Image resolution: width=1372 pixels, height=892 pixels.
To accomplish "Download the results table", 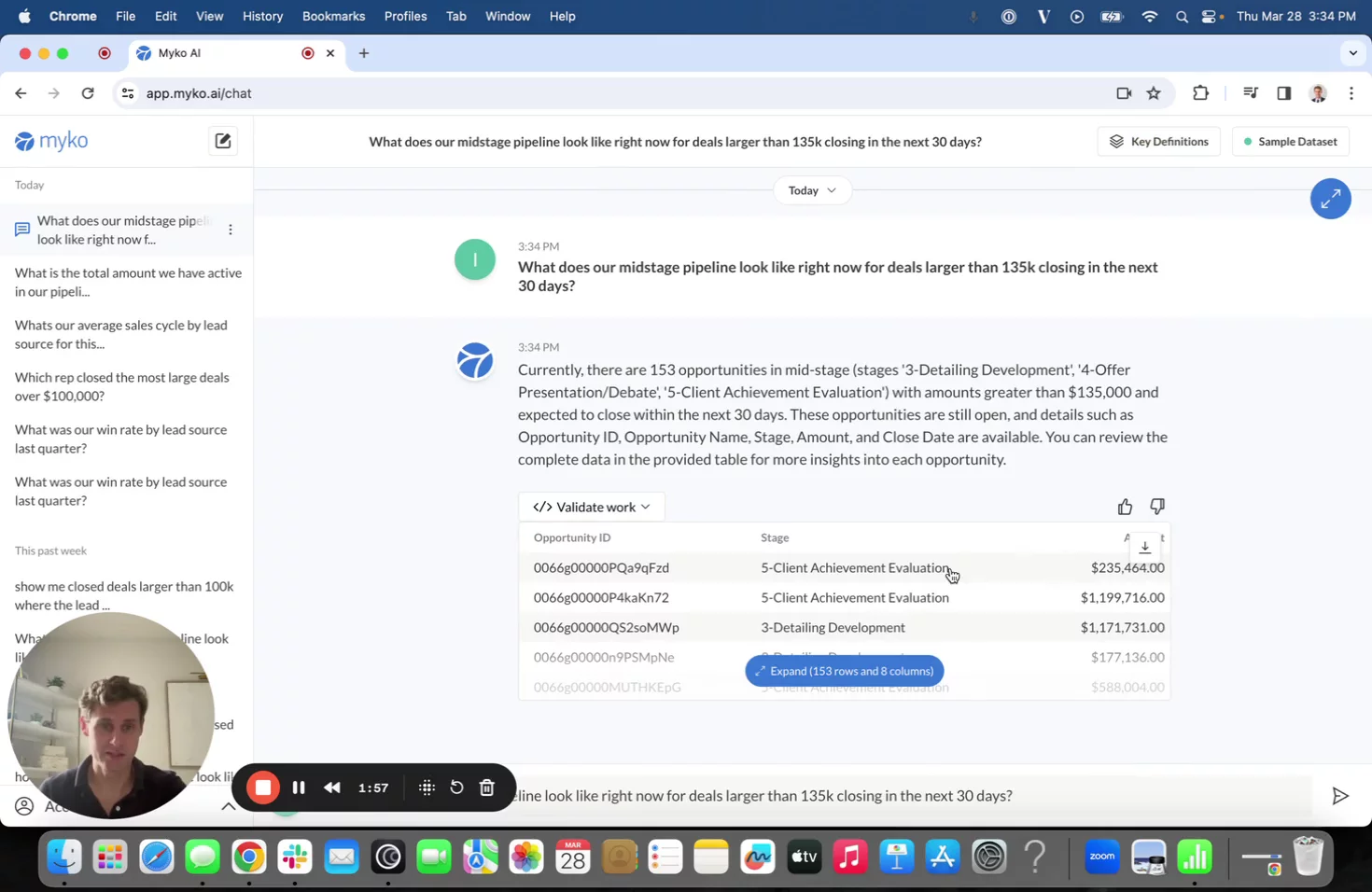I will point(1144,547).
